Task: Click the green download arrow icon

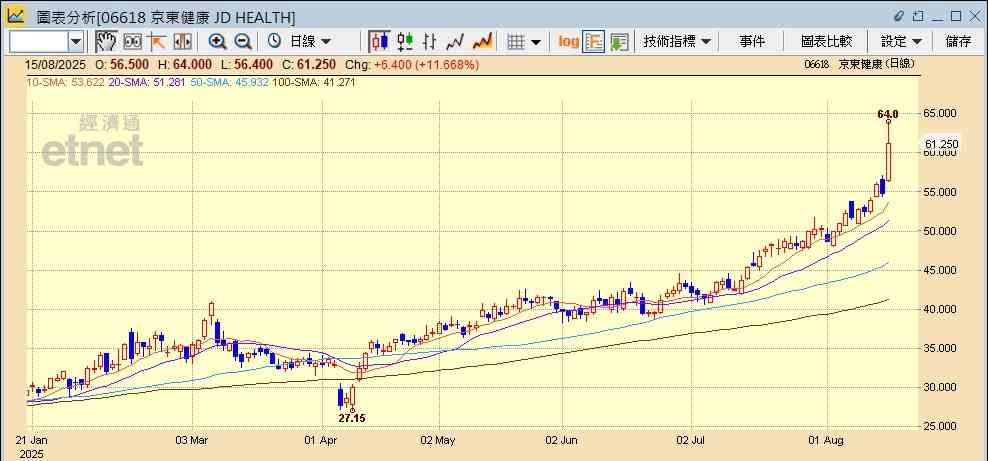Action: [619, 42]
